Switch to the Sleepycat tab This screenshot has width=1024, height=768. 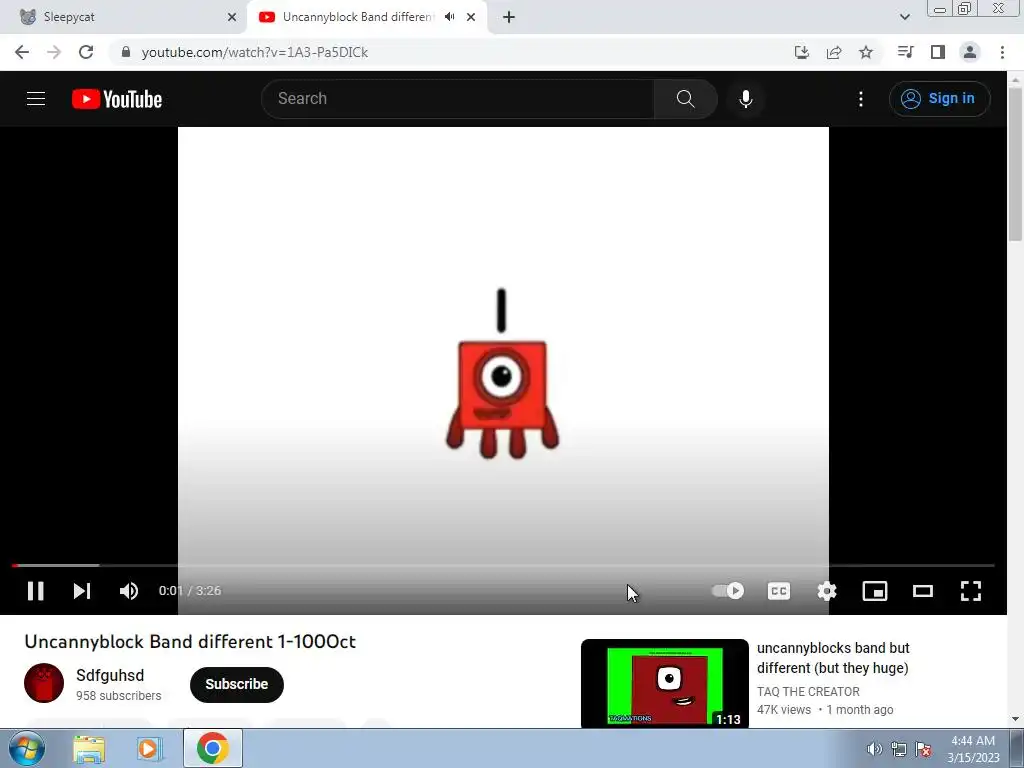122,17
